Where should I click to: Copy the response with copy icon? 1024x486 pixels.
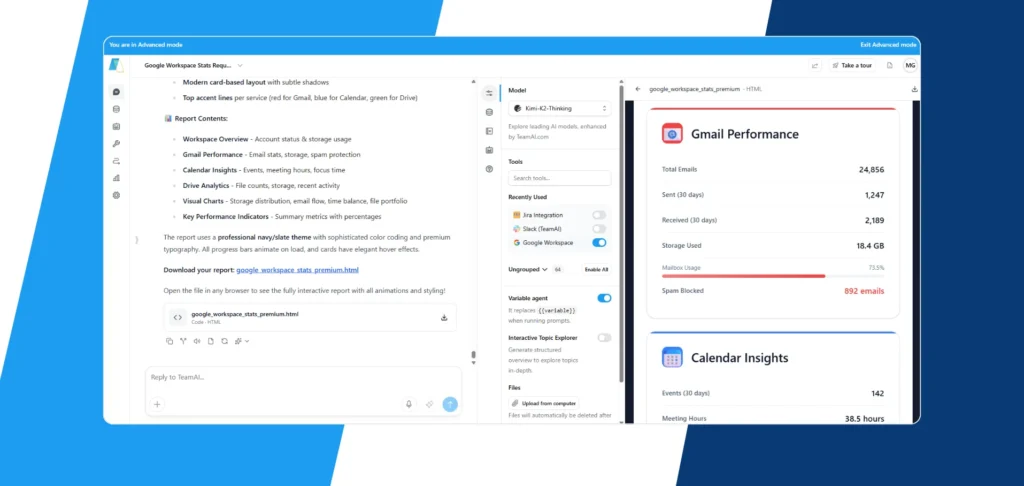pyautogui.click(x=169, y=341)
